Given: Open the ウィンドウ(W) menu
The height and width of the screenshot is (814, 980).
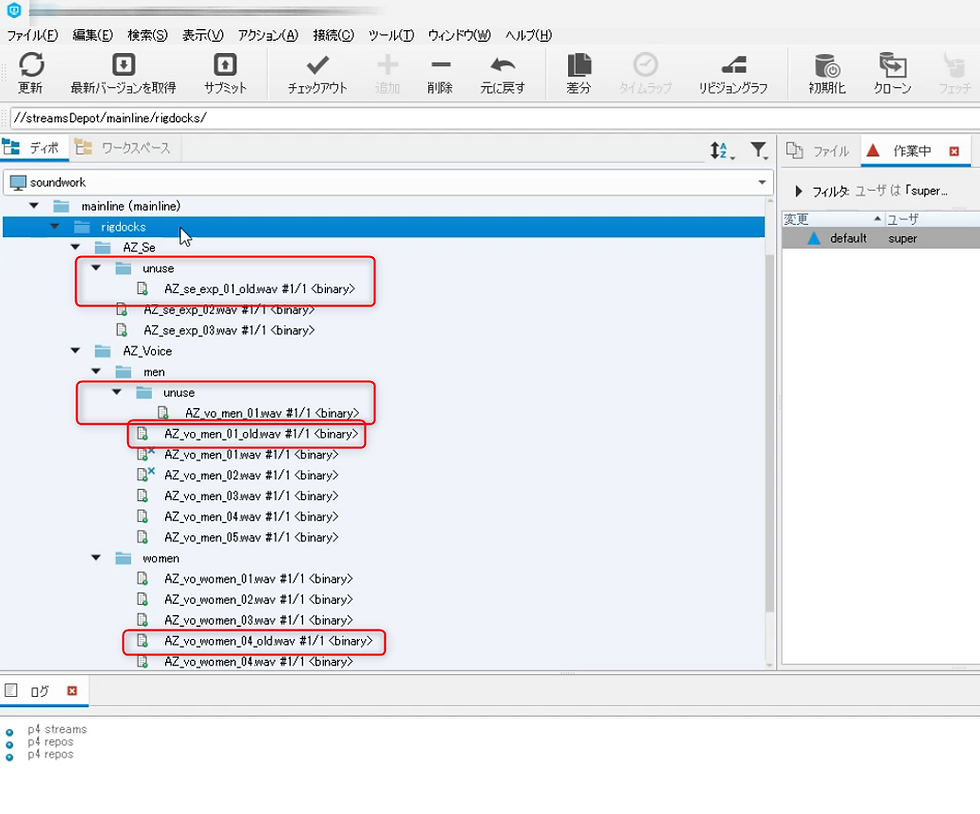Looking at the screenshot, I should (x=459, y=35).
